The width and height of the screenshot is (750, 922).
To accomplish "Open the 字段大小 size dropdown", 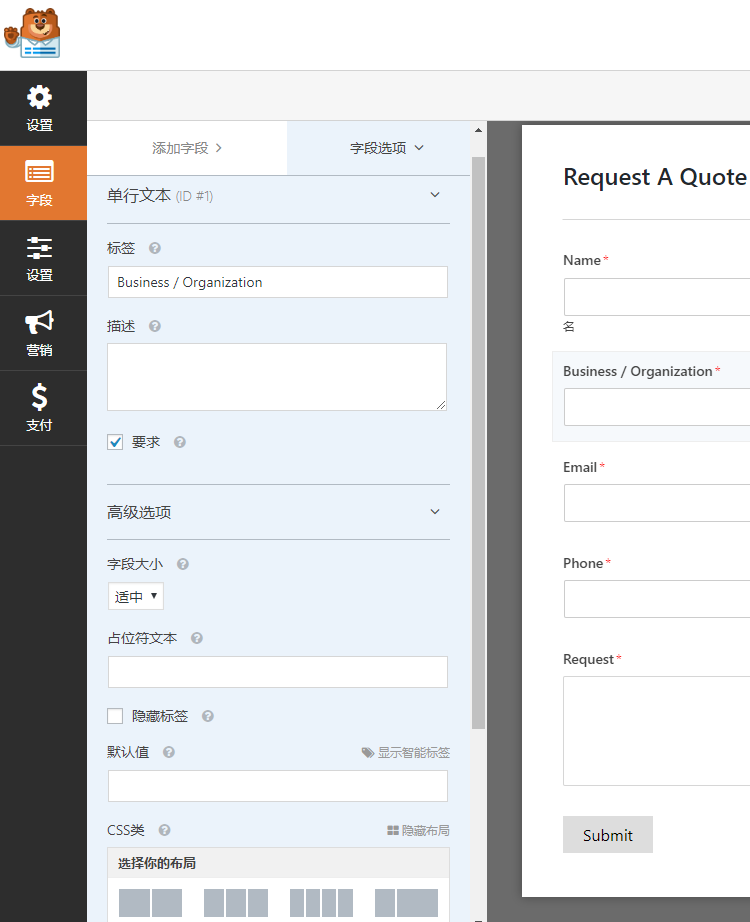I will pos(136,597).
